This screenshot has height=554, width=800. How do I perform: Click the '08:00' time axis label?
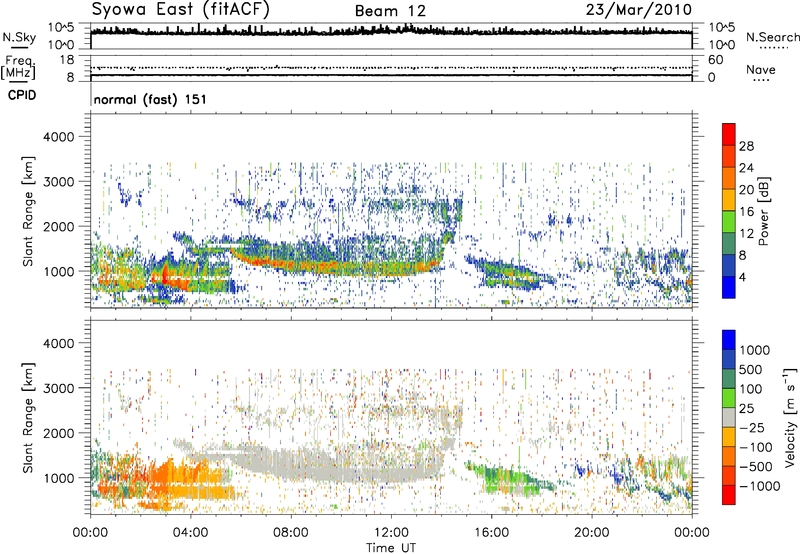[290, 533]
